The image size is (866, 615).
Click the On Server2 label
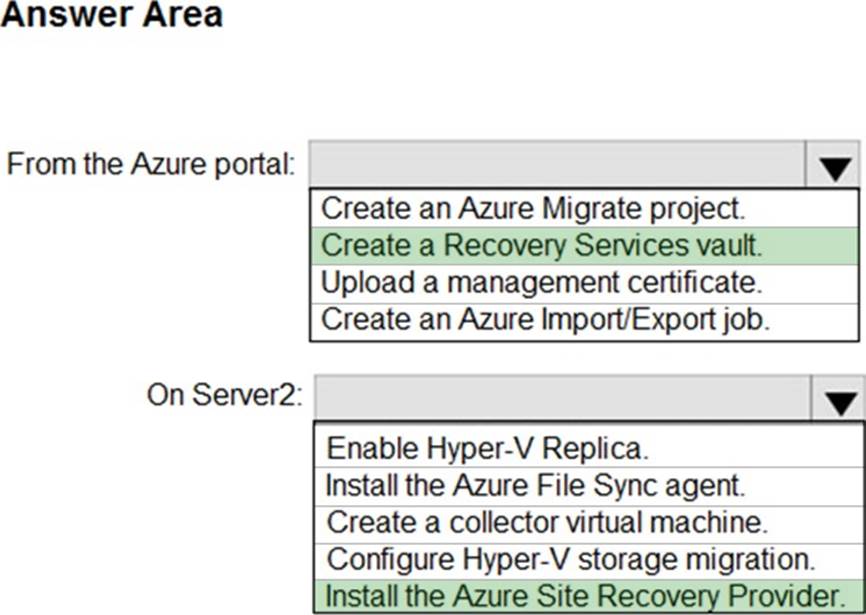(x=225, y=395)
